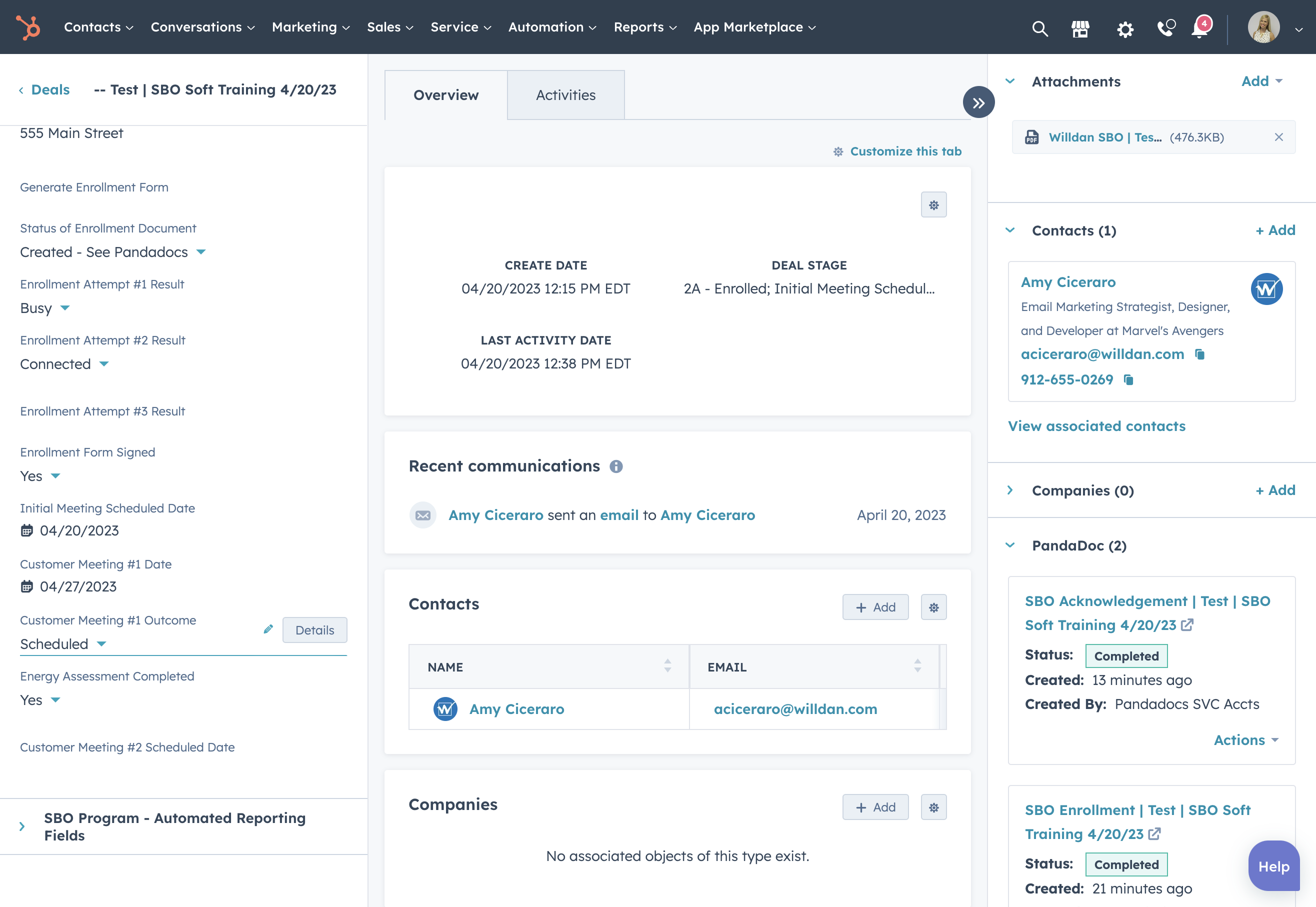Open gear settings on Companies card
This screenshot has width=1316, height=907.
click(x=933, y=807)
